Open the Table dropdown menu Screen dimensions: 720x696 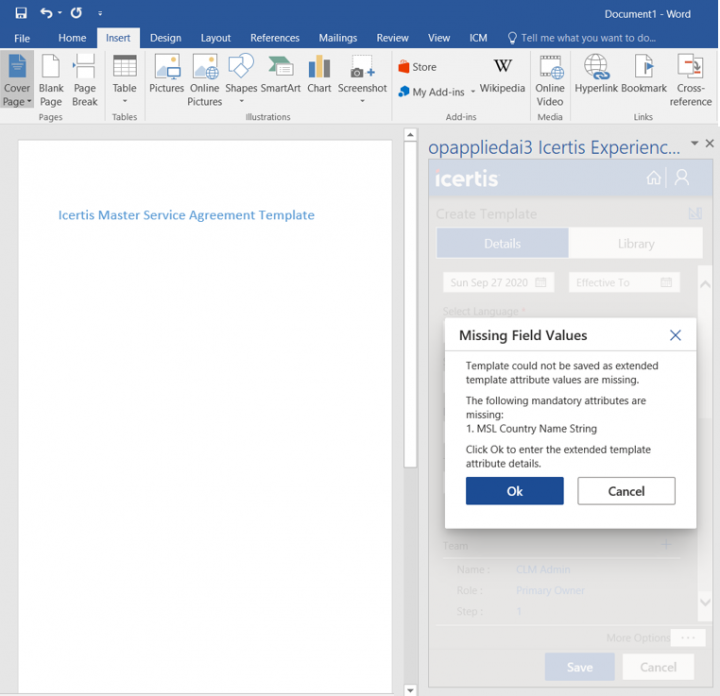(x=124, y=100)
